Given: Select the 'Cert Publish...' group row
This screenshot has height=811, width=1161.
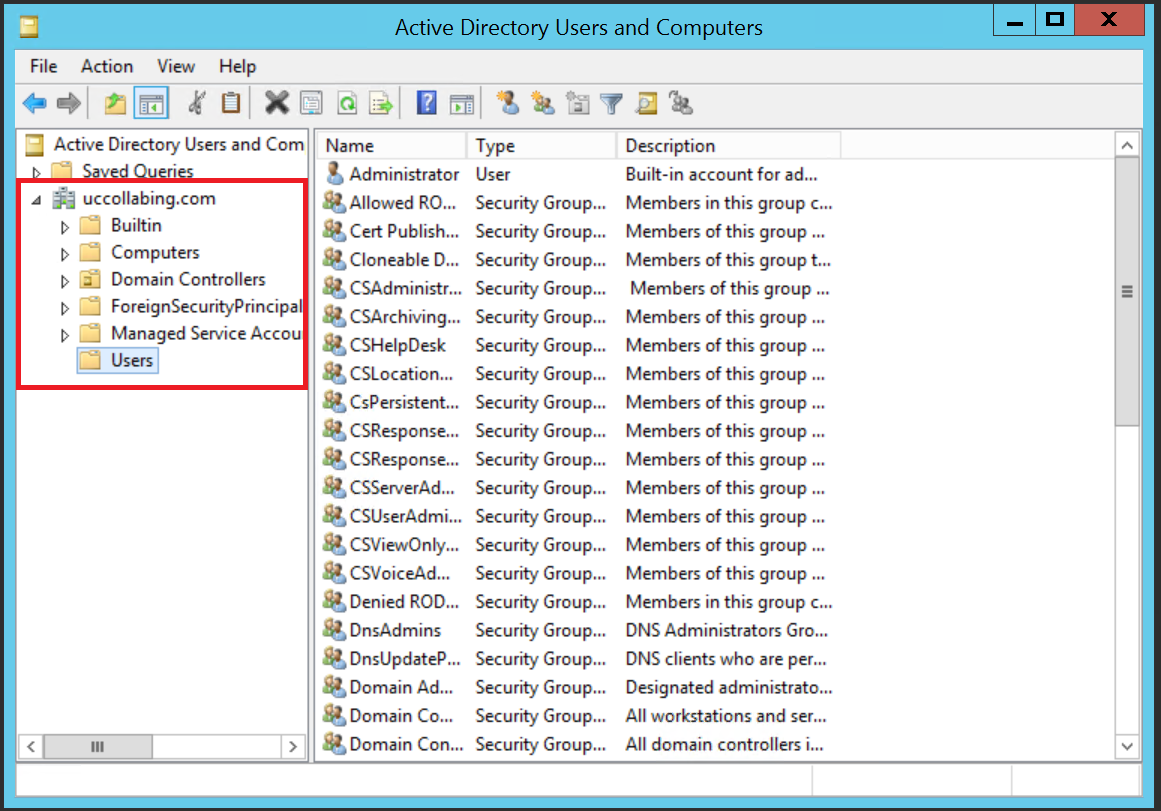Looking at the screenshot, I should [578, 231].
